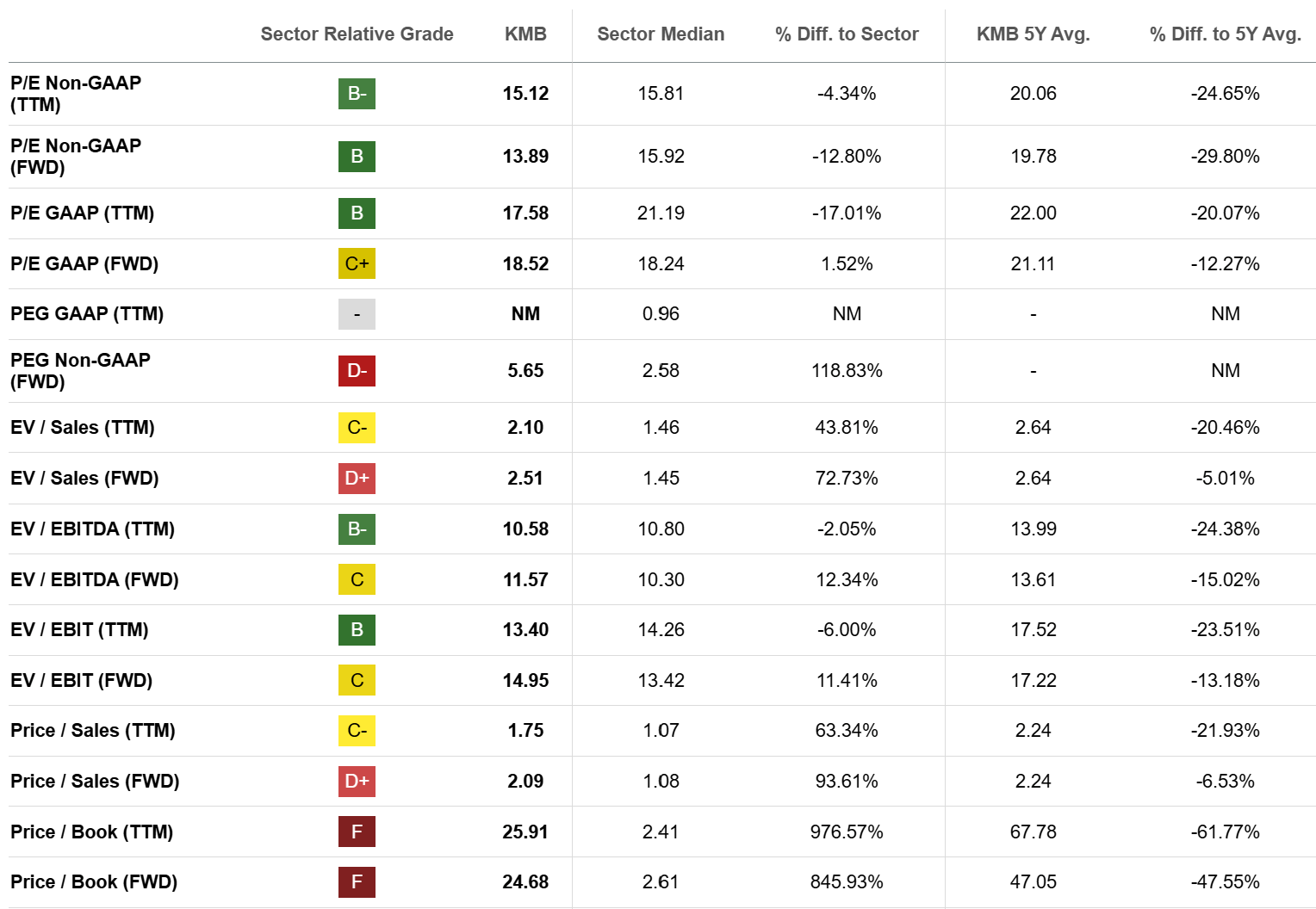Open the P/E GAAP (TTM) metric label
The width and height of the screenshot is (1316, 909).
pos(83,213)
